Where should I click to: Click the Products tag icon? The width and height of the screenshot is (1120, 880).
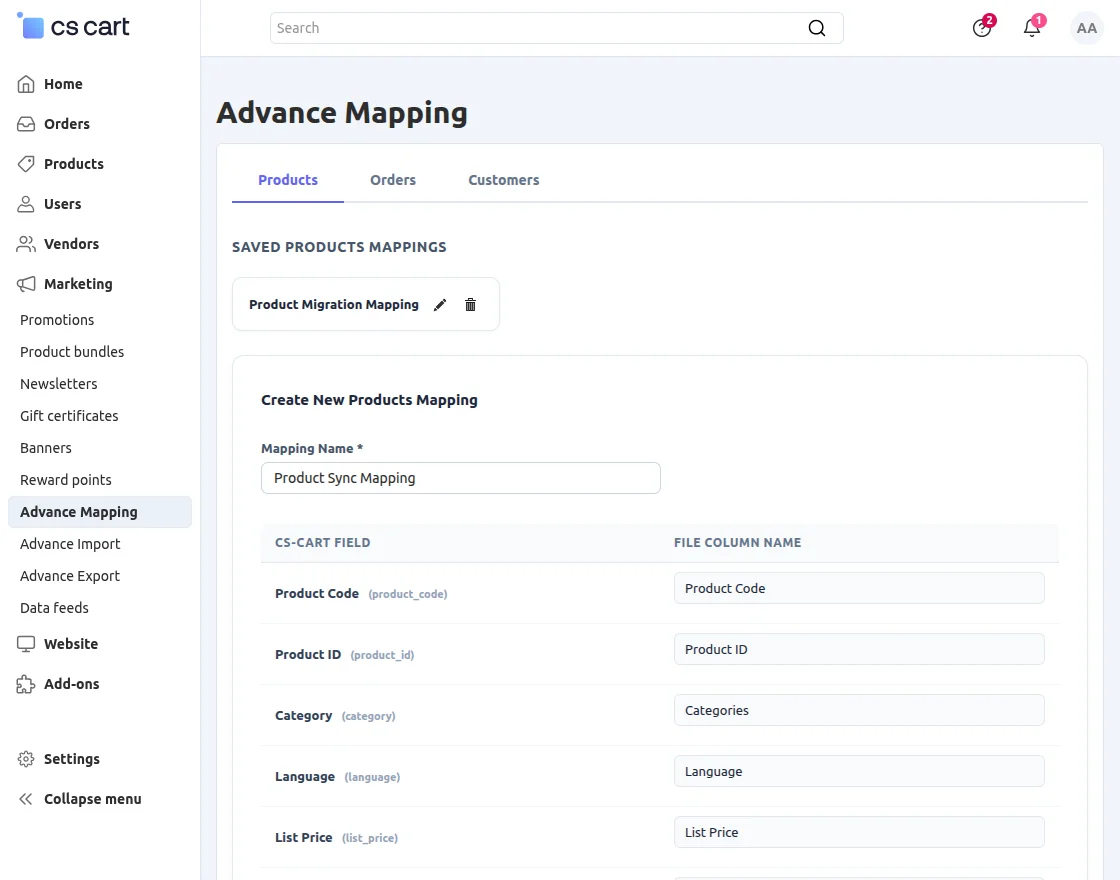click(x=26, y=164)
